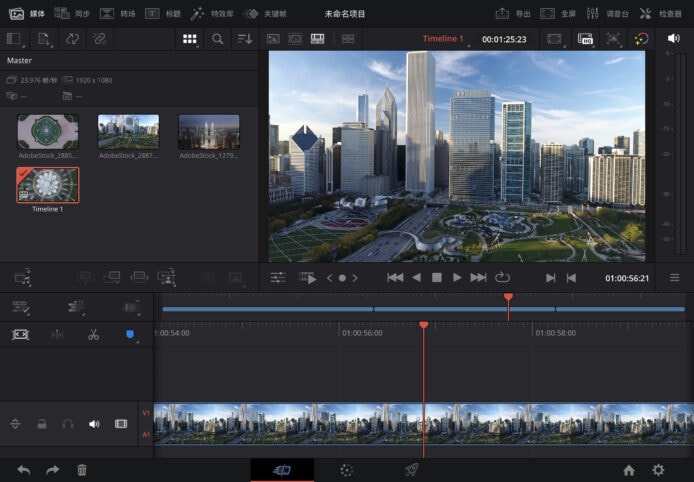Delete with the trash bin icon
The image size is (694, 482).
coord(82,469)
